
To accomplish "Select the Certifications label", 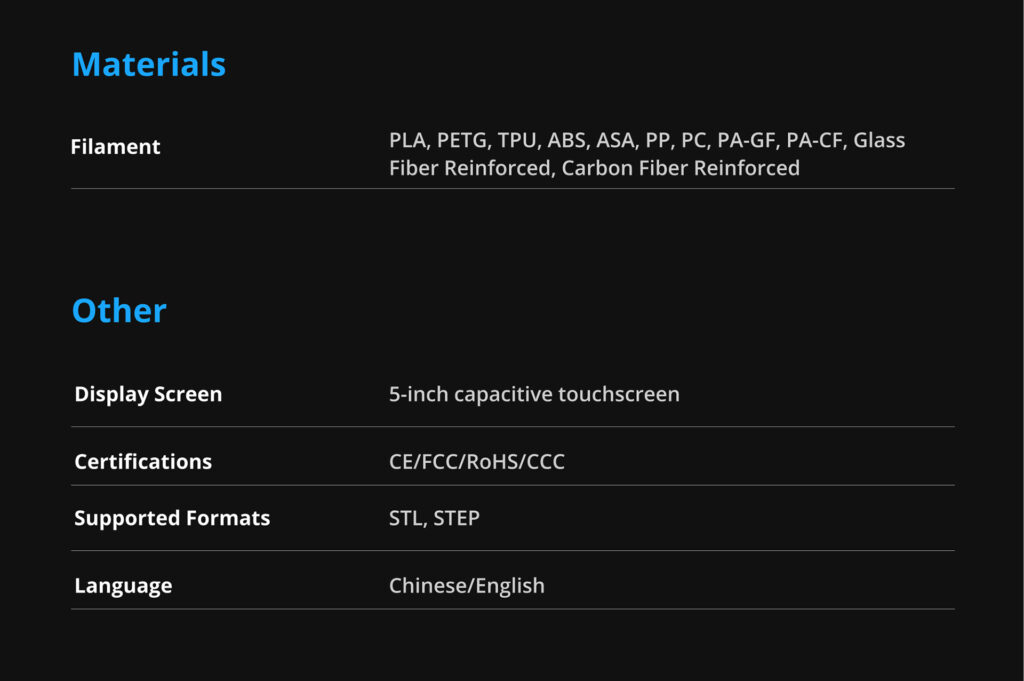I will (x=143, y=462).
